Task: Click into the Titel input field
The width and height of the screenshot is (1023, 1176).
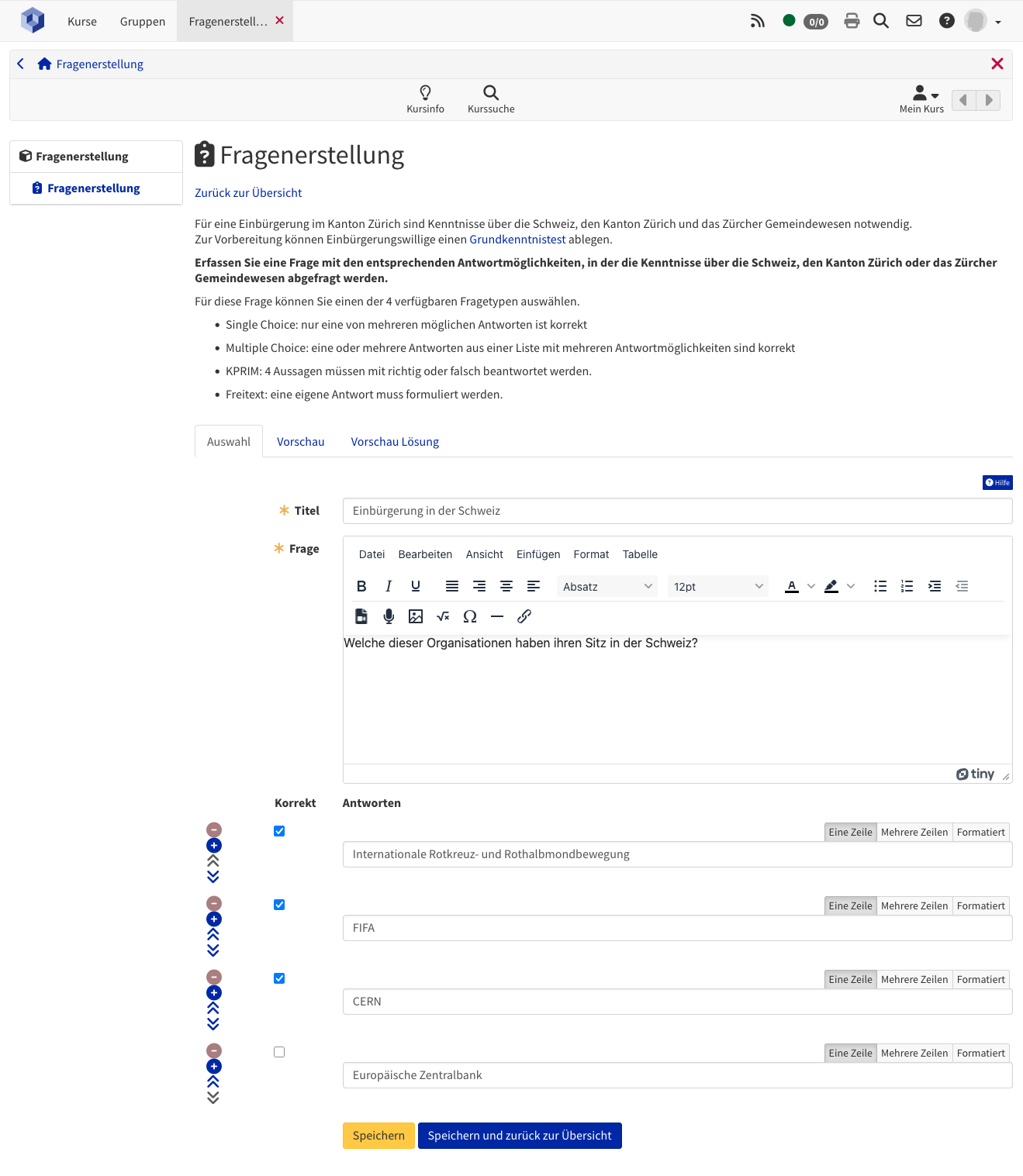Action: 677,511
